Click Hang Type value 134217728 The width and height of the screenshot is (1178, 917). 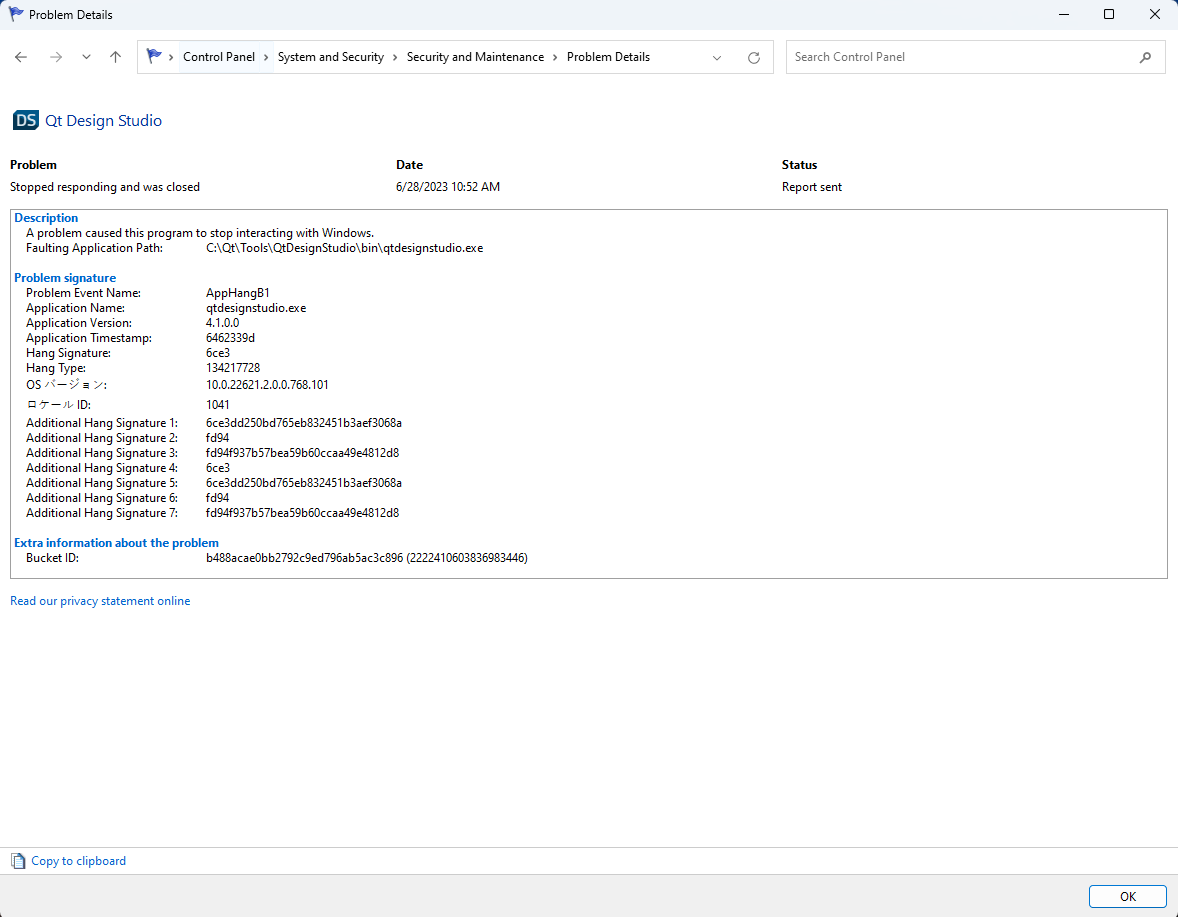coord(233,368)
